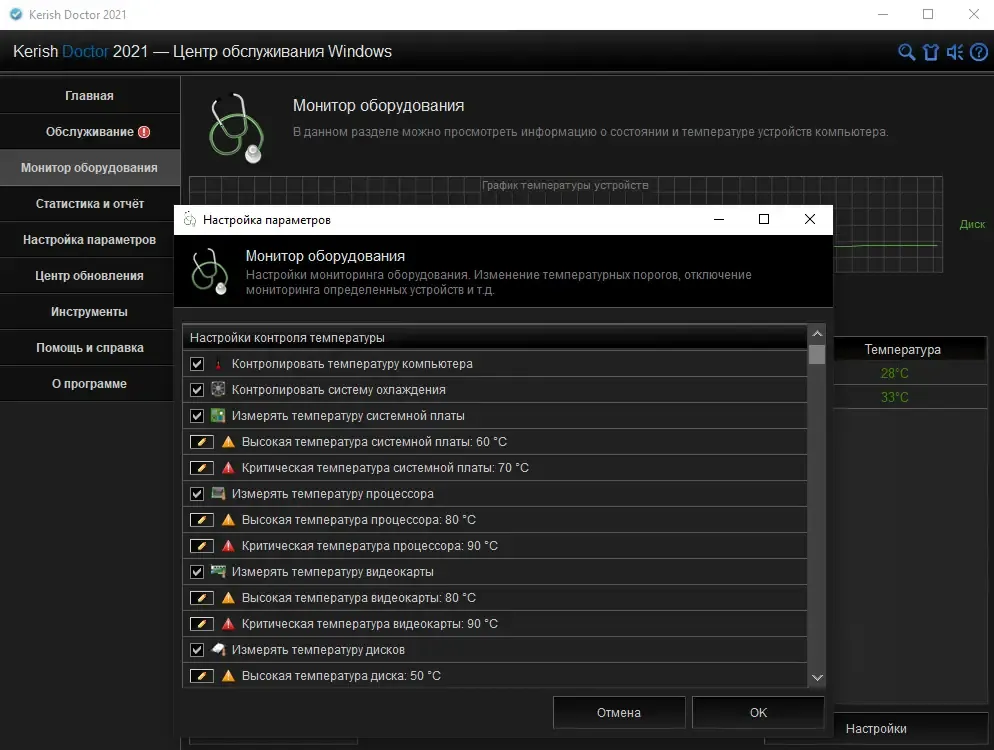
Task: Toggle Измерять температуру видеокарты checkbox
Action: 197,572
